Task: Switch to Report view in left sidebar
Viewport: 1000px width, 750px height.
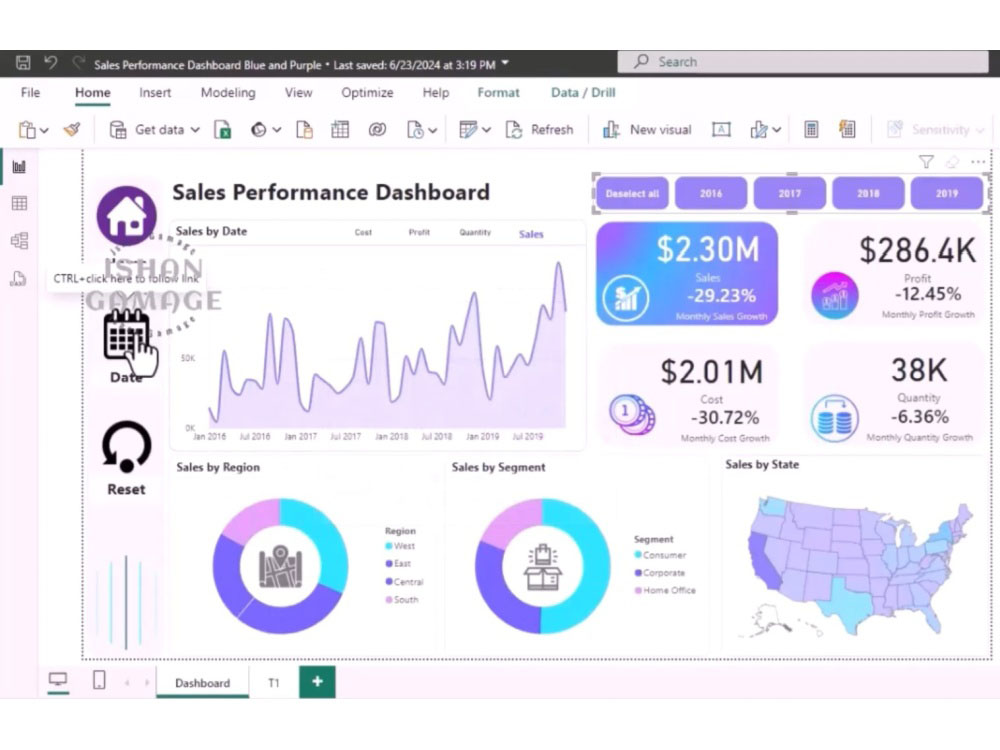Action: [19, 167]
